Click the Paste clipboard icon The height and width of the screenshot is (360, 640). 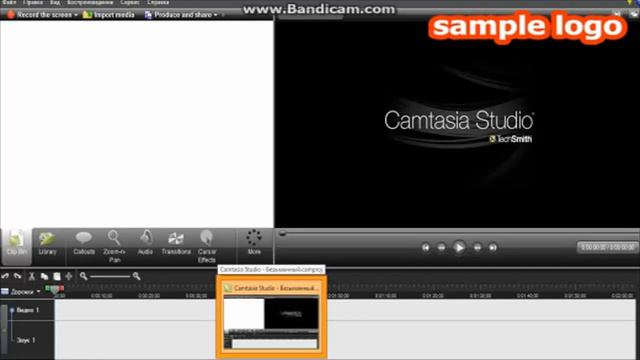(57, 276)
